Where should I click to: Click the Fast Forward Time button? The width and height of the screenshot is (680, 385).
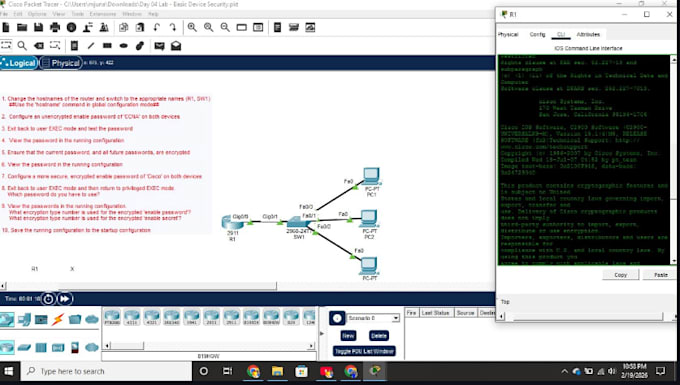(65, 299)
